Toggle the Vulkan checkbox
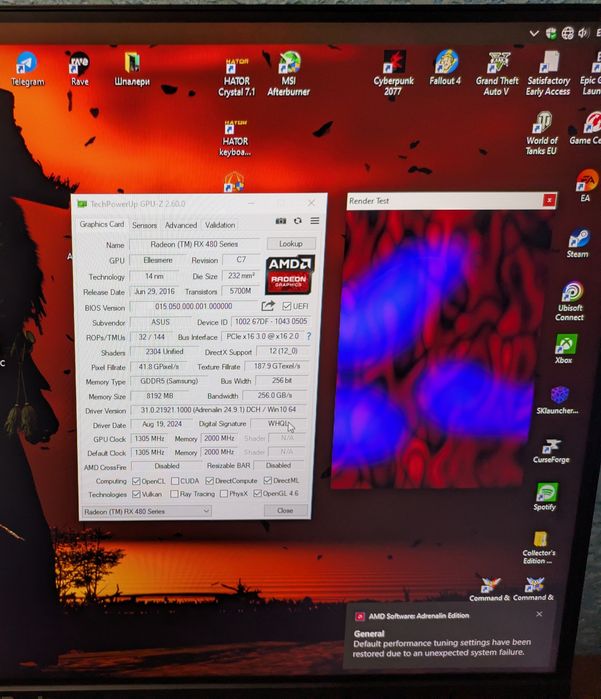 [x=136, y=494]
